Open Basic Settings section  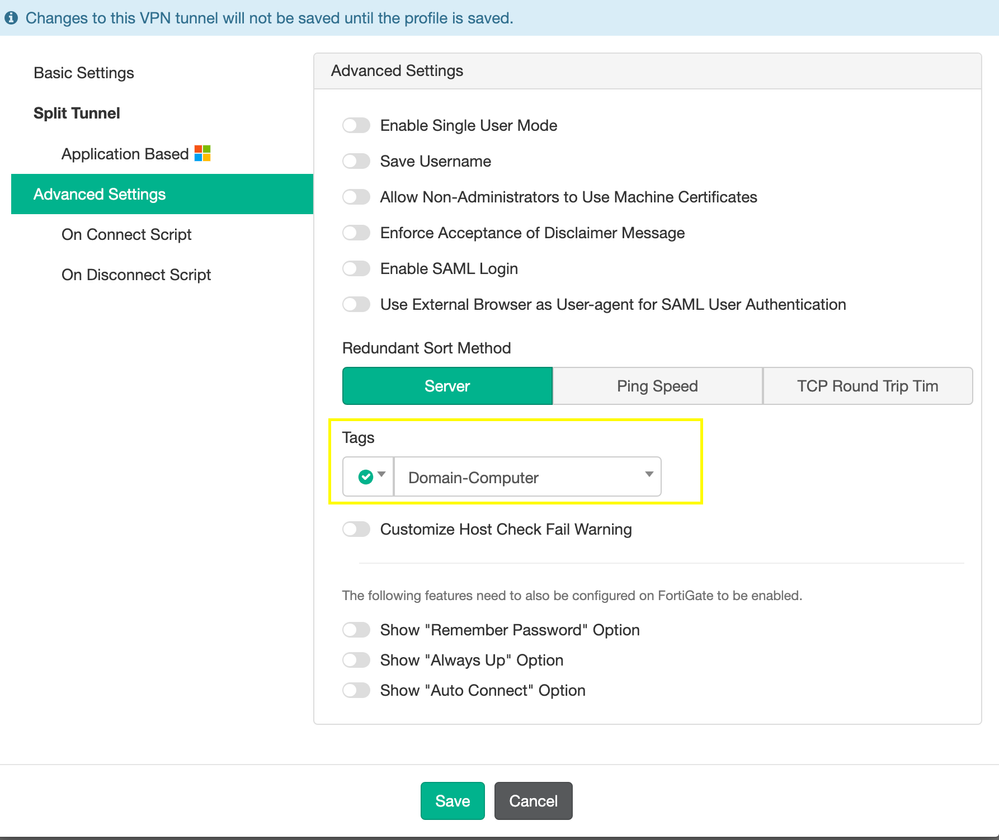coord(84,73)
